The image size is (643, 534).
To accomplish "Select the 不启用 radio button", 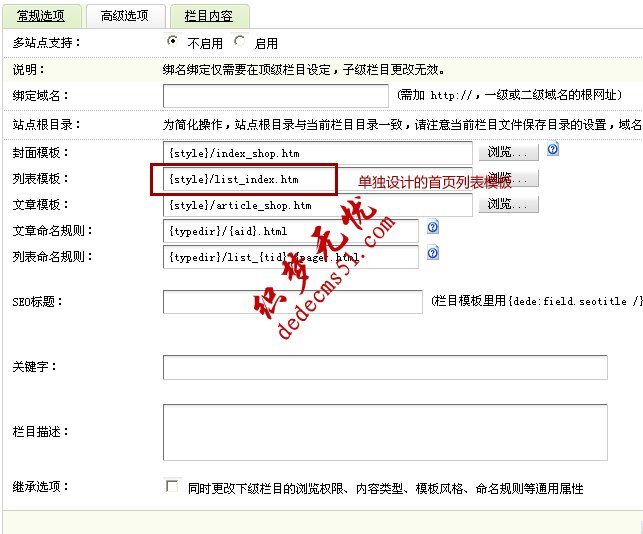I will (x=172, y=41).
